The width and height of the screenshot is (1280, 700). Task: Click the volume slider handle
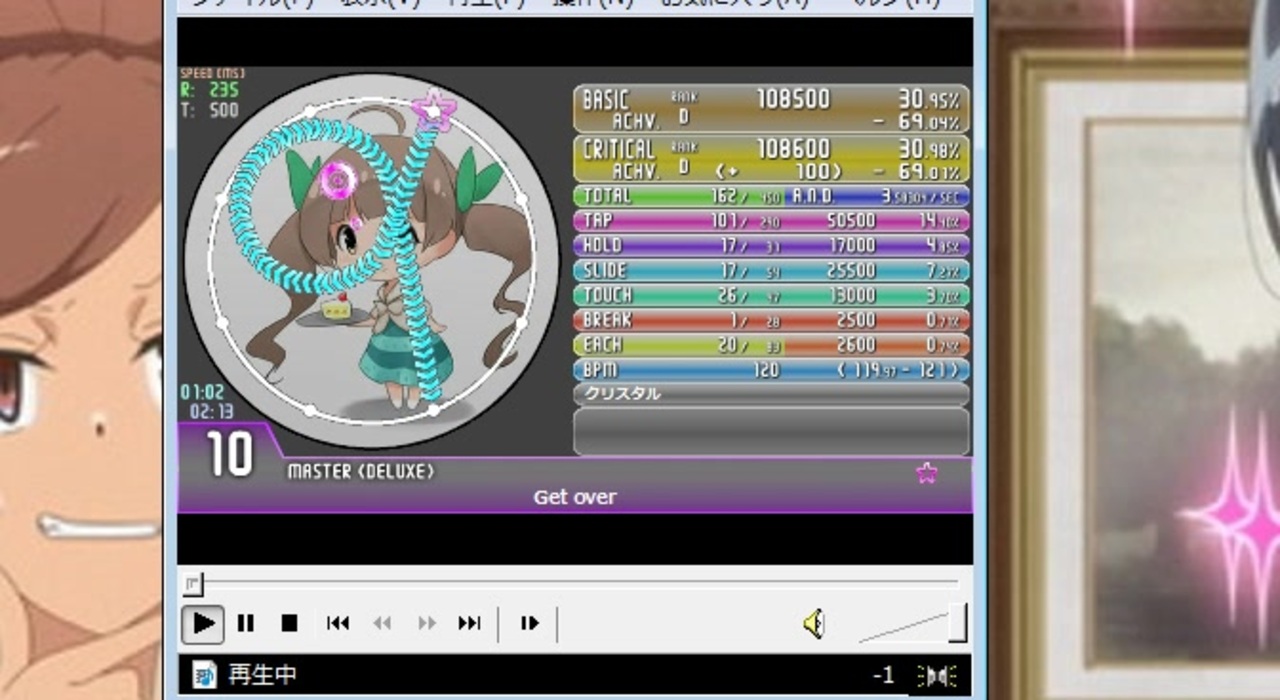tap(957, 623)
